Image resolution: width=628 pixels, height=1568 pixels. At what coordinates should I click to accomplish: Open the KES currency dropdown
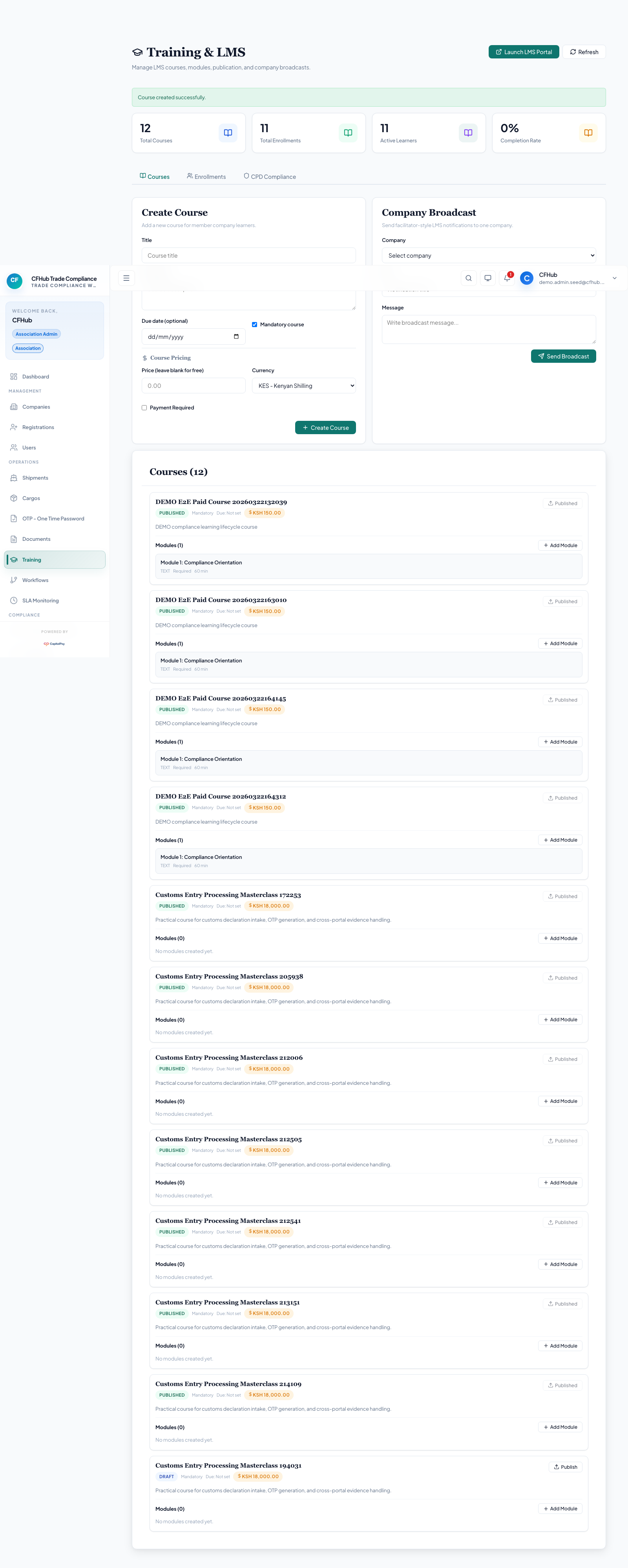point(303,386)
